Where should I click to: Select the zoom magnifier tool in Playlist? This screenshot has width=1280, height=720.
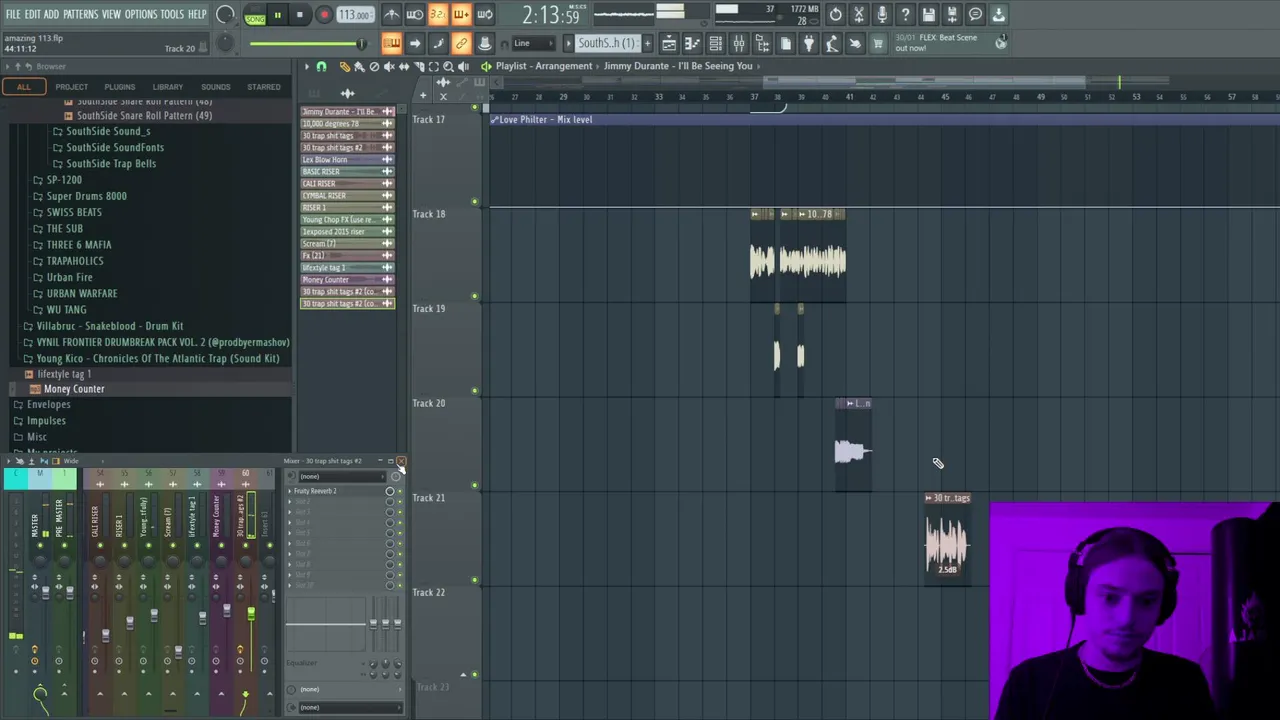[448, 67]
